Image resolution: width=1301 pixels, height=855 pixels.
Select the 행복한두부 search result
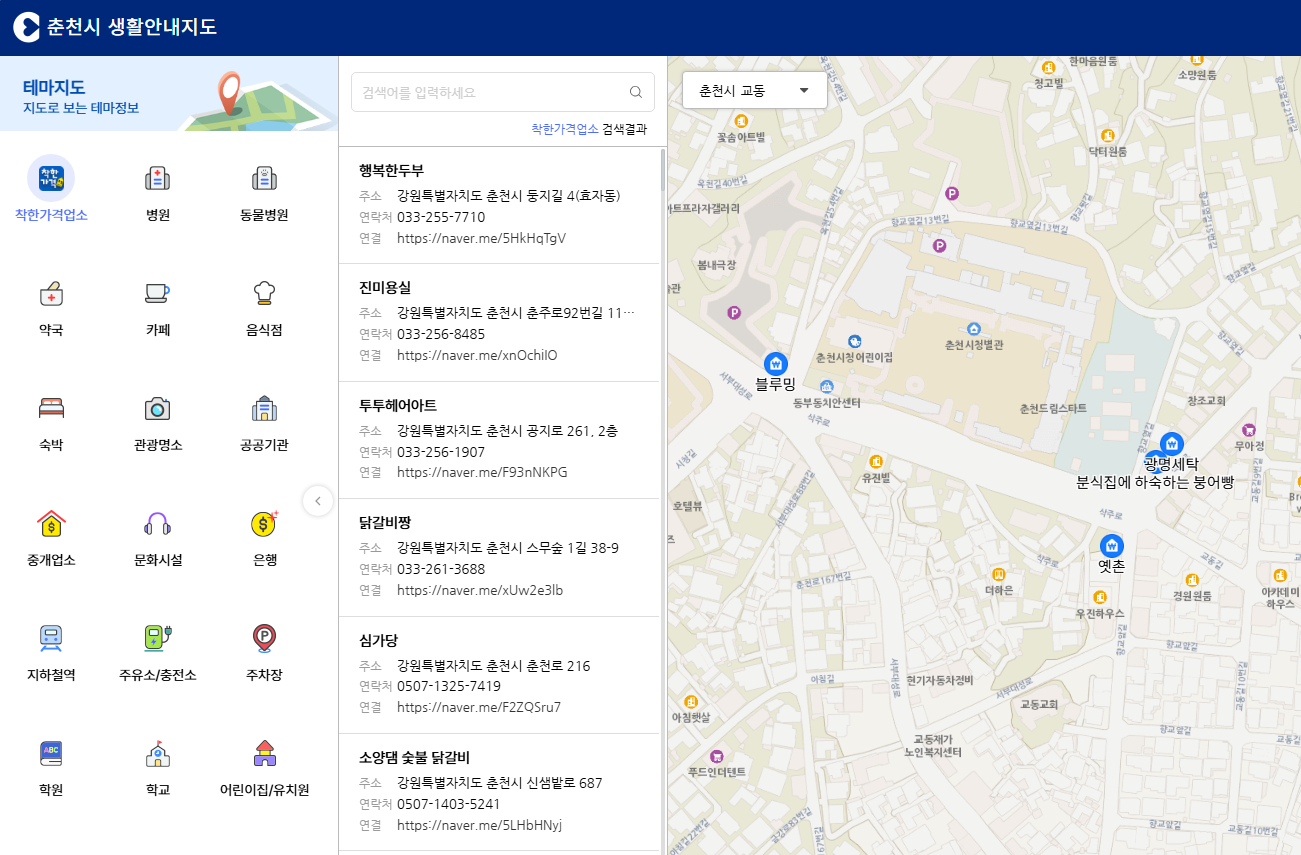coord(392,170)
